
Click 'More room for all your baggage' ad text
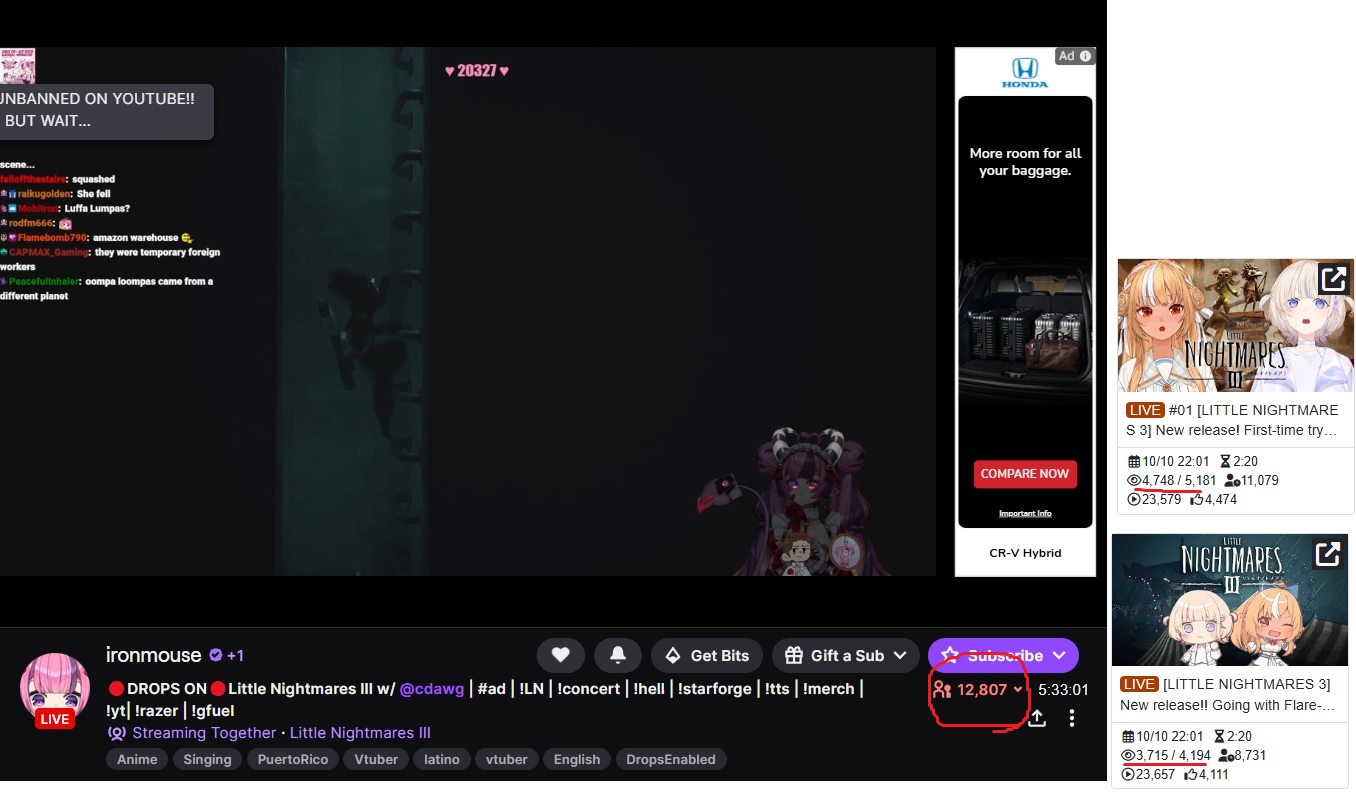click(1025, 162)
